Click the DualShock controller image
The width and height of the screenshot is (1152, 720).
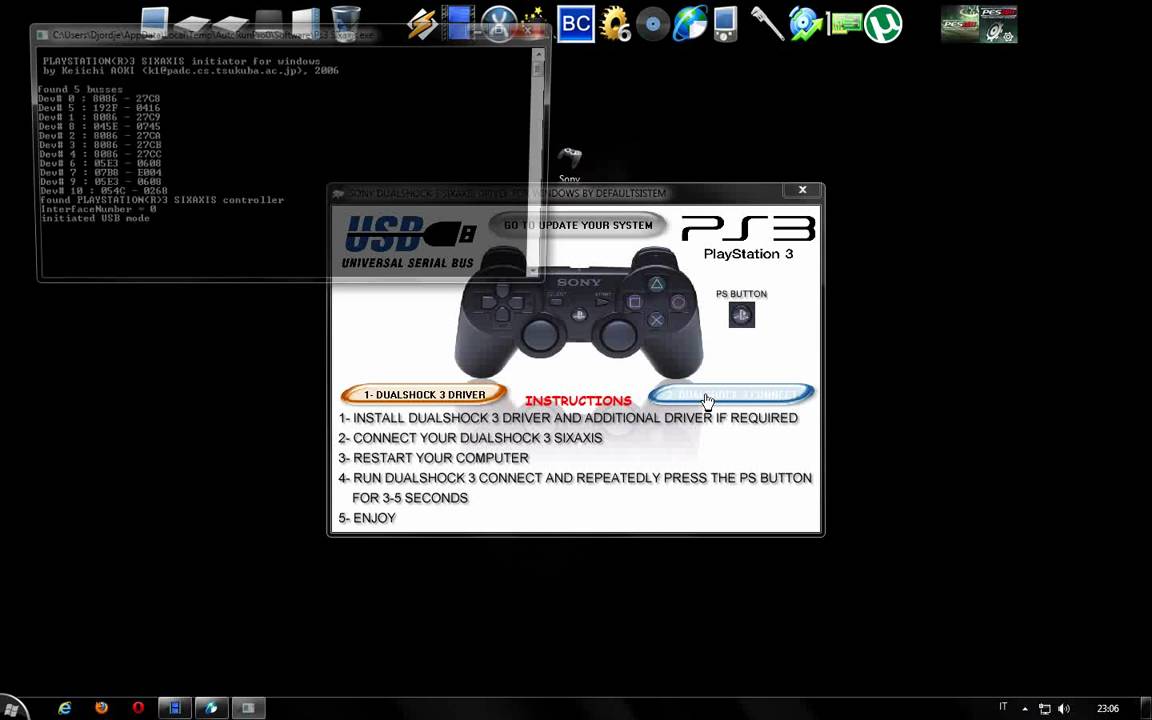click(x=578, y=312)
